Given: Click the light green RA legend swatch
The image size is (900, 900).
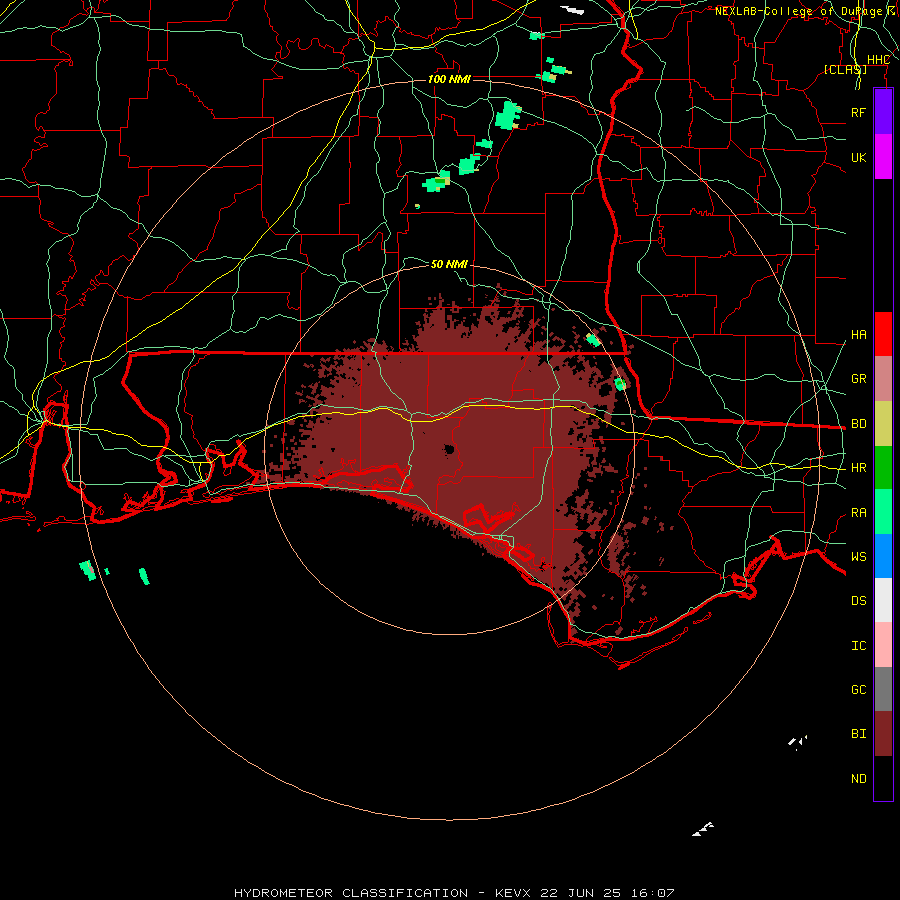Looking at the screenshot, I should pyautogui.click(x=883, y=512).
